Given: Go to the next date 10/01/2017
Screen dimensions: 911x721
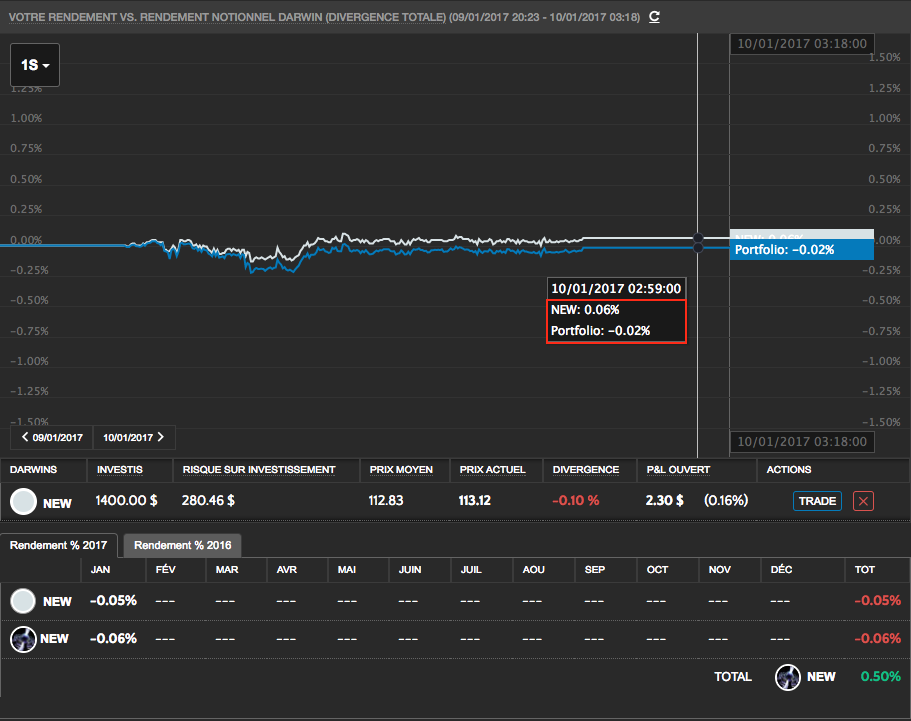Looking at the screenshot, I should (x=134, y=437).
